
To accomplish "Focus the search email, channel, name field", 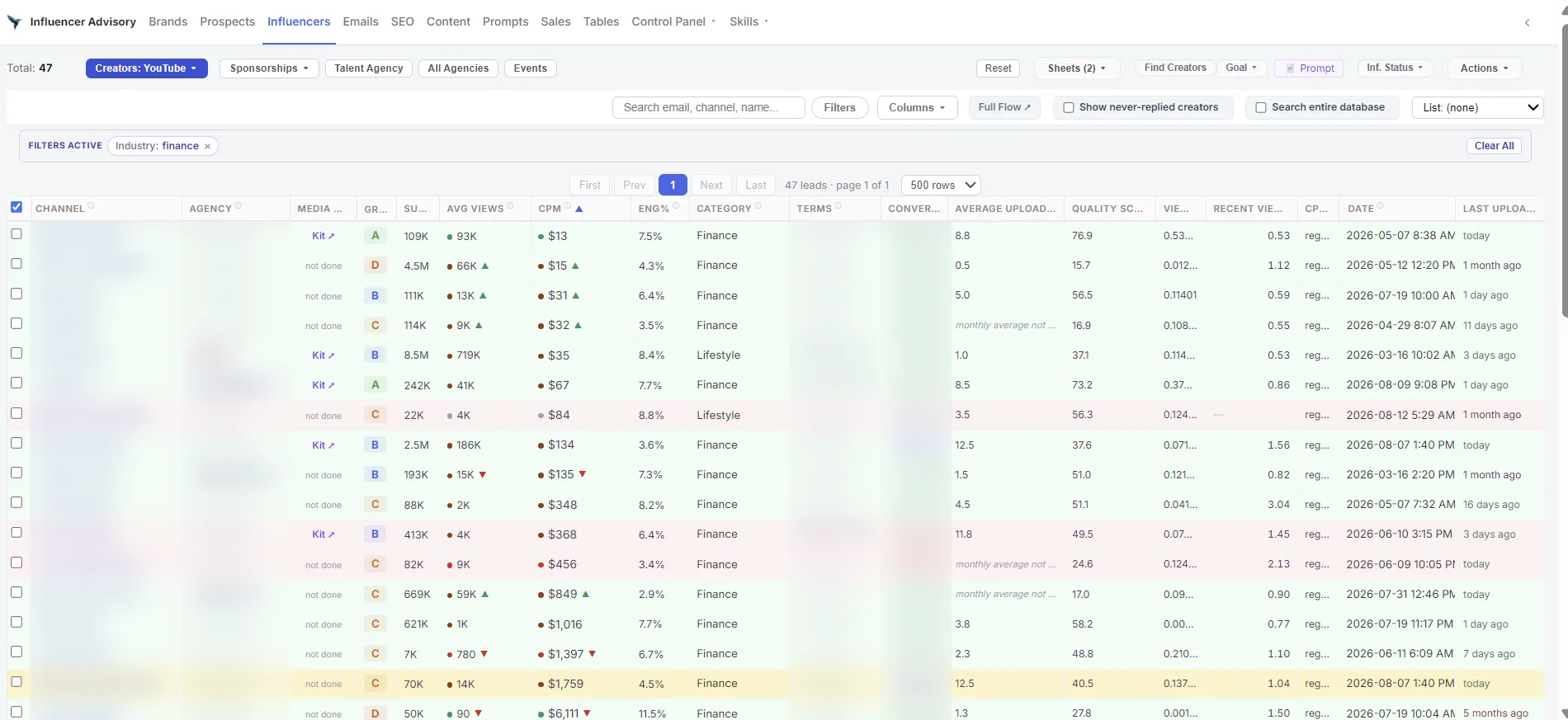I will [708, 107].
